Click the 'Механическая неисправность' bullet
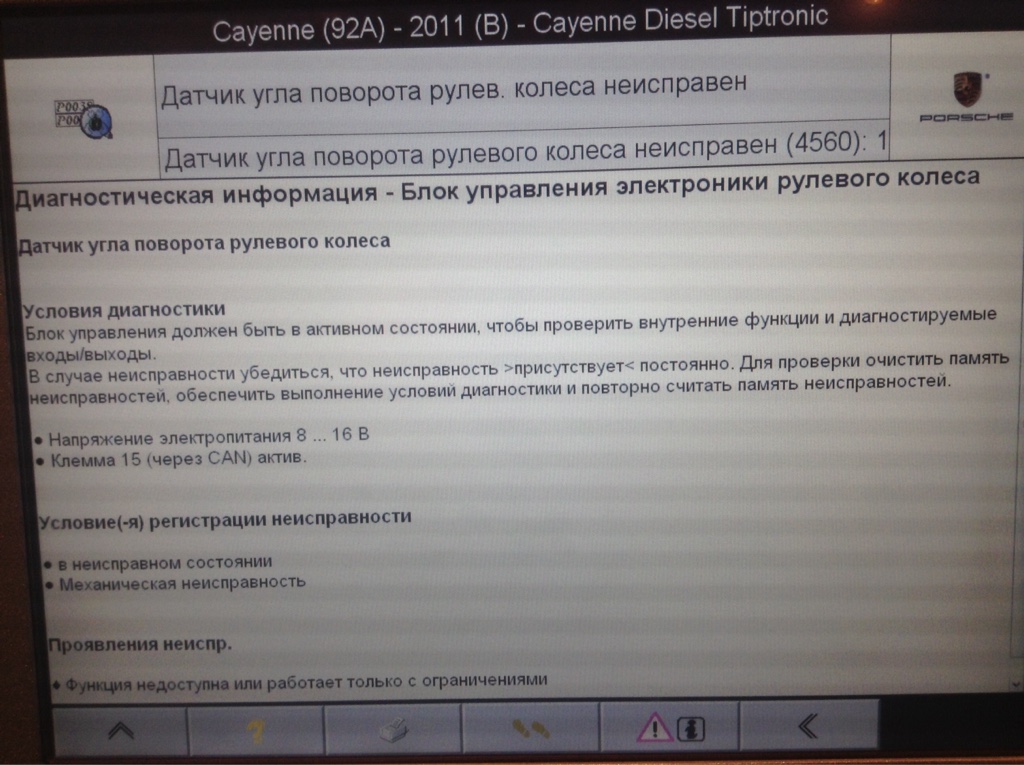The width and height of the screenshot is (1024, 765). coord(182,581)
